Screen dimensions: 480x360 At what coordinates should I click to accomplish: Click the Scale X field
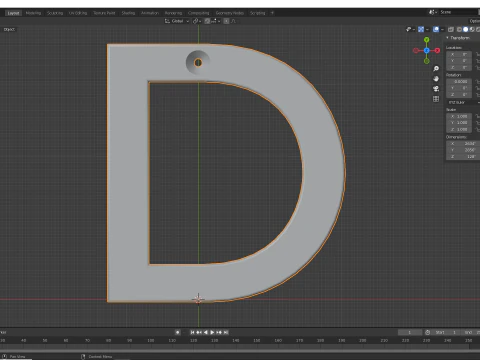pos(459,116)
